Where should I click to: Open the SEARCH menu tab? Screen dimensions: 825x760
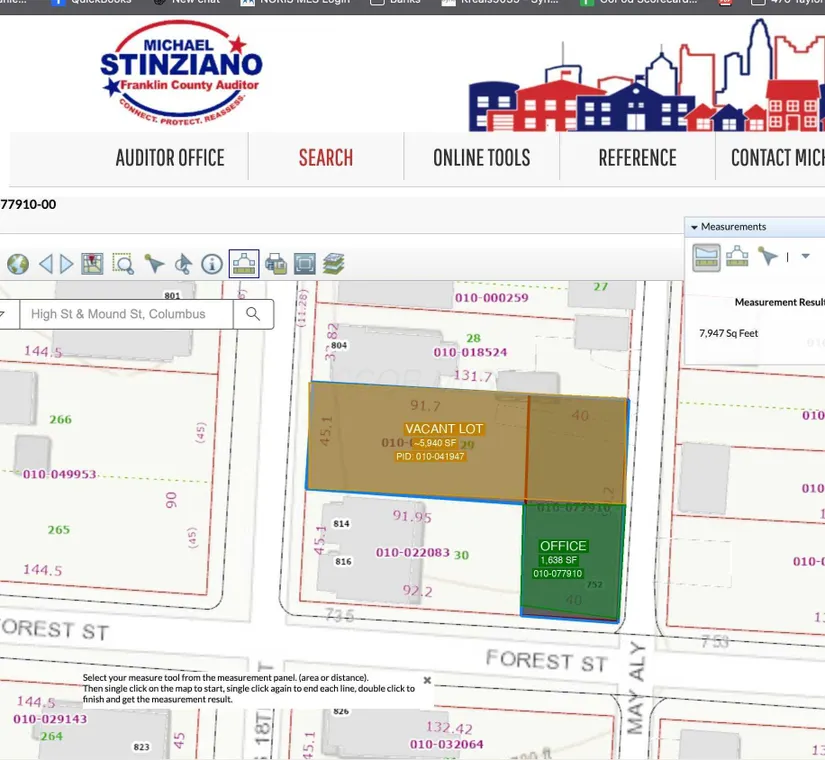325,158
